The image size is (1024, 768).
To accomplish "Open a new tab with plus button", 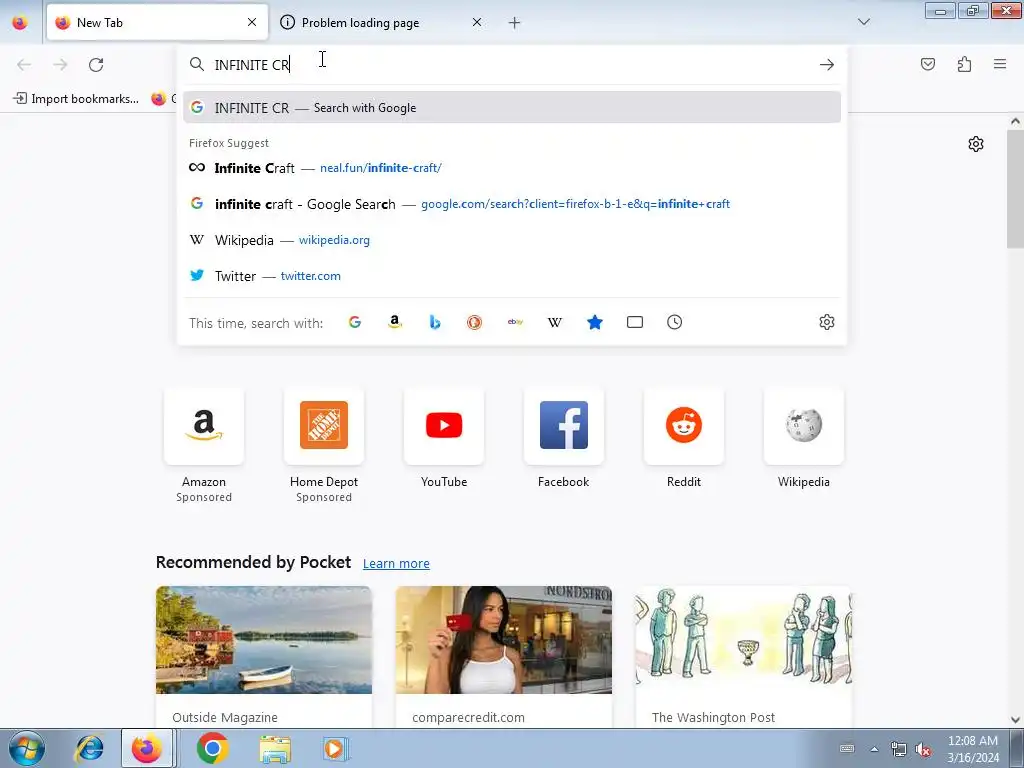I will [515, 23].
